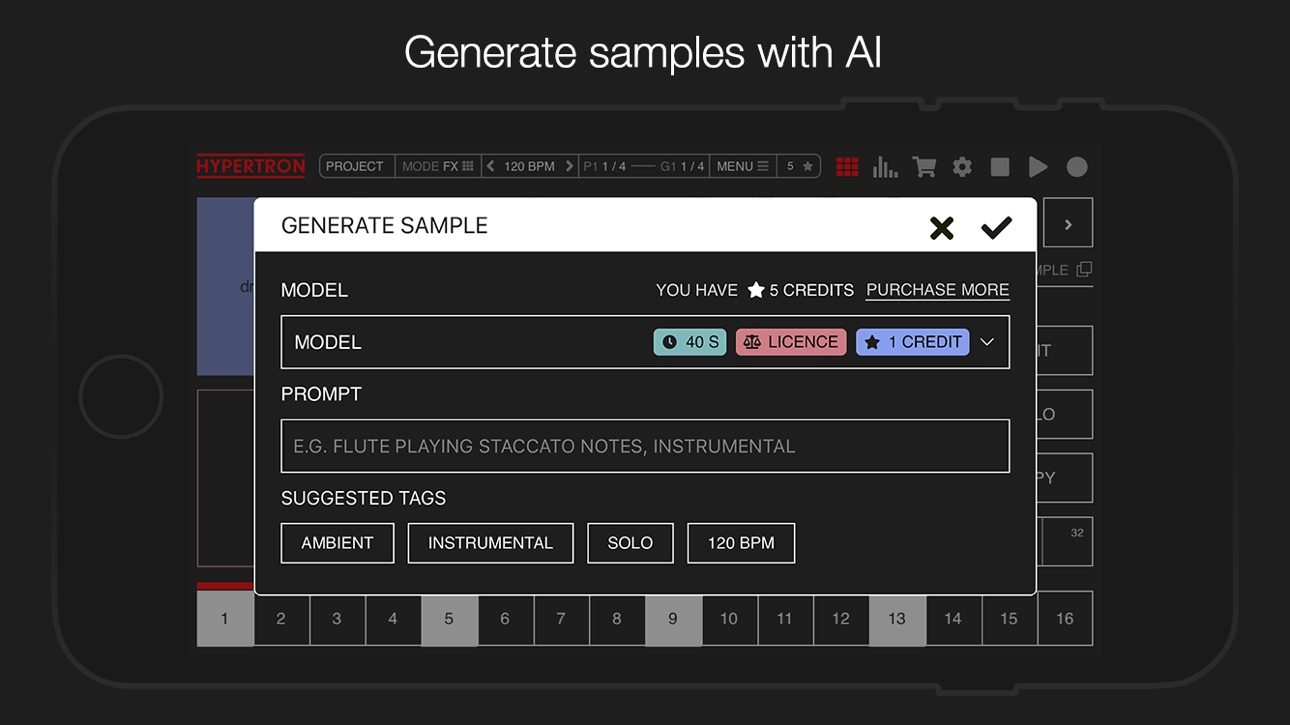Select the P1 1/4 pattern indicator

click(605, 166)
